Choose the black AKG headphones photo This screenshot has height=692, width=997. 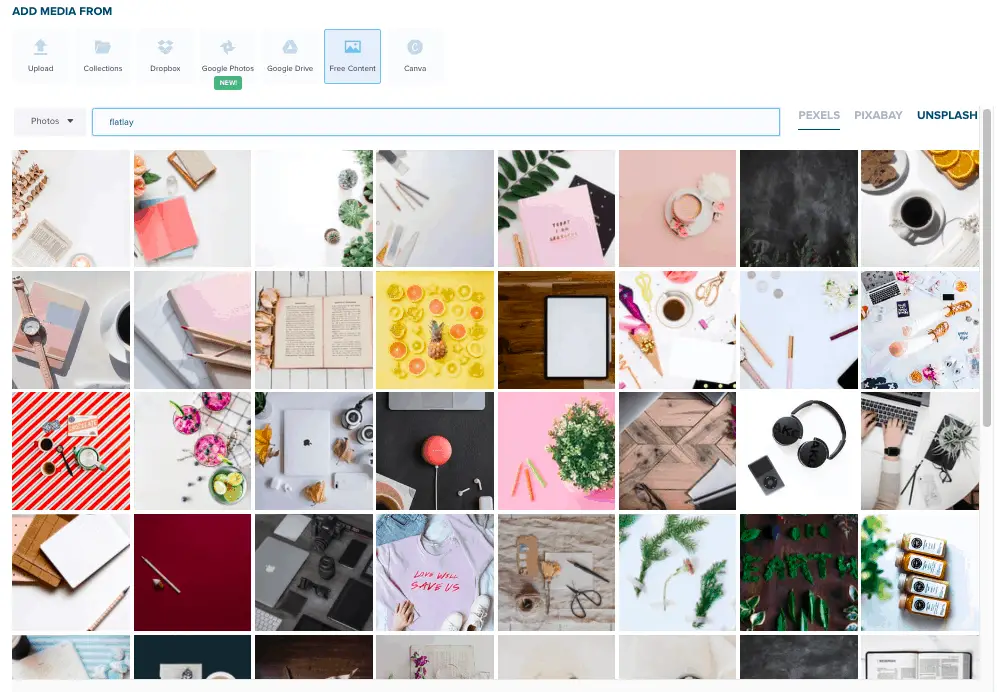[799, 451]
